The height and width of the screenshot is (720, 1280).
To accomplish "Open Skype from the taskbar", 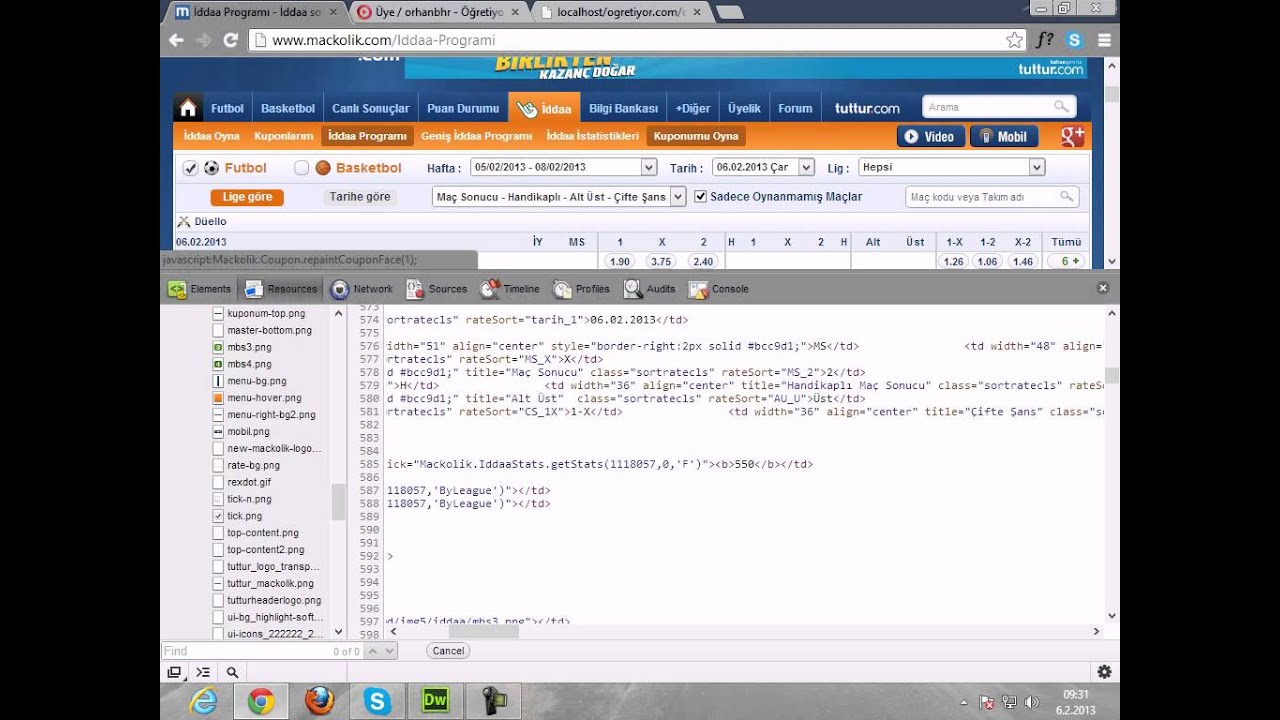I will (377, 702).
